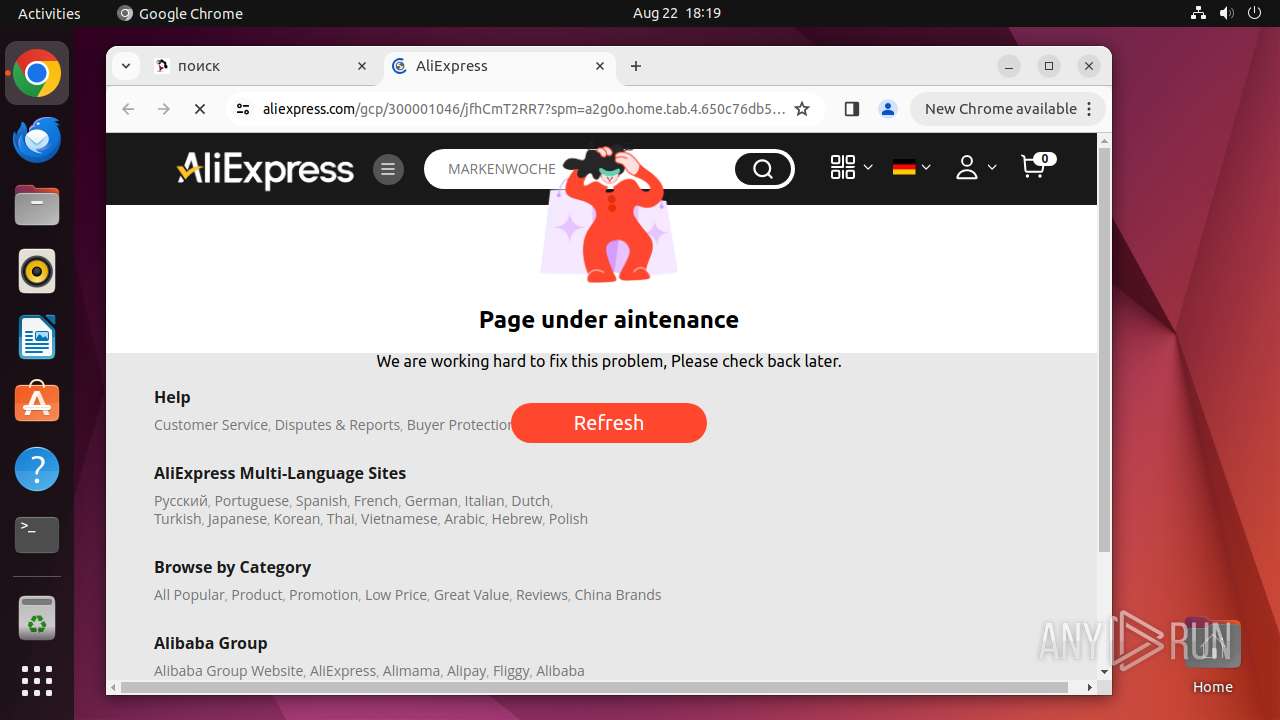
Task: Open the China Brands link
Action: tap(618, 595)
